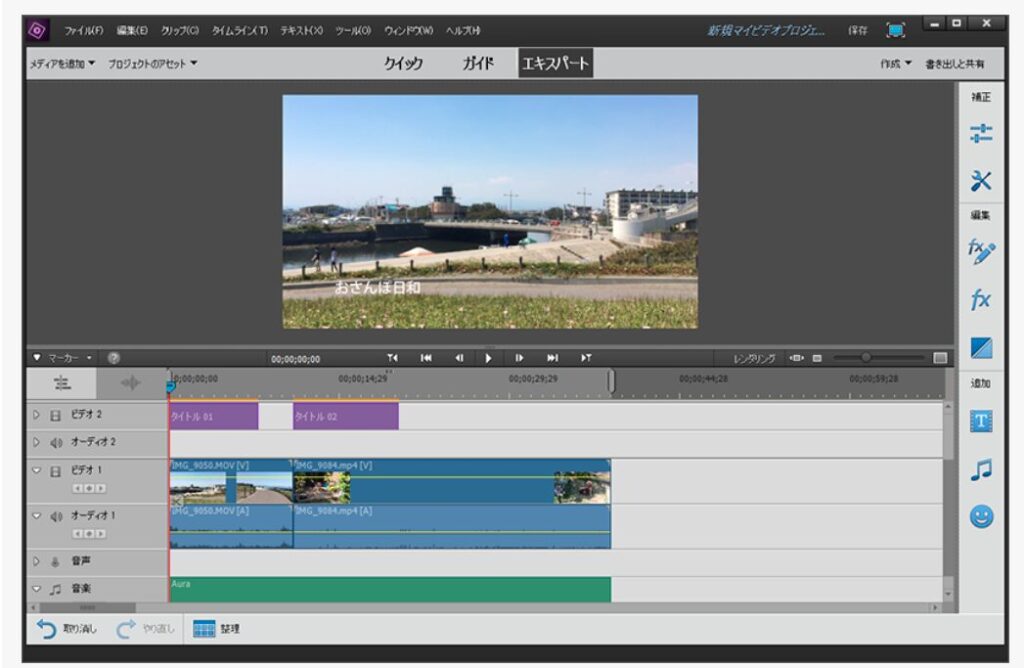Open the Applied Effects fx pencil panel
1024x668 pixels.
coord(981,251)
